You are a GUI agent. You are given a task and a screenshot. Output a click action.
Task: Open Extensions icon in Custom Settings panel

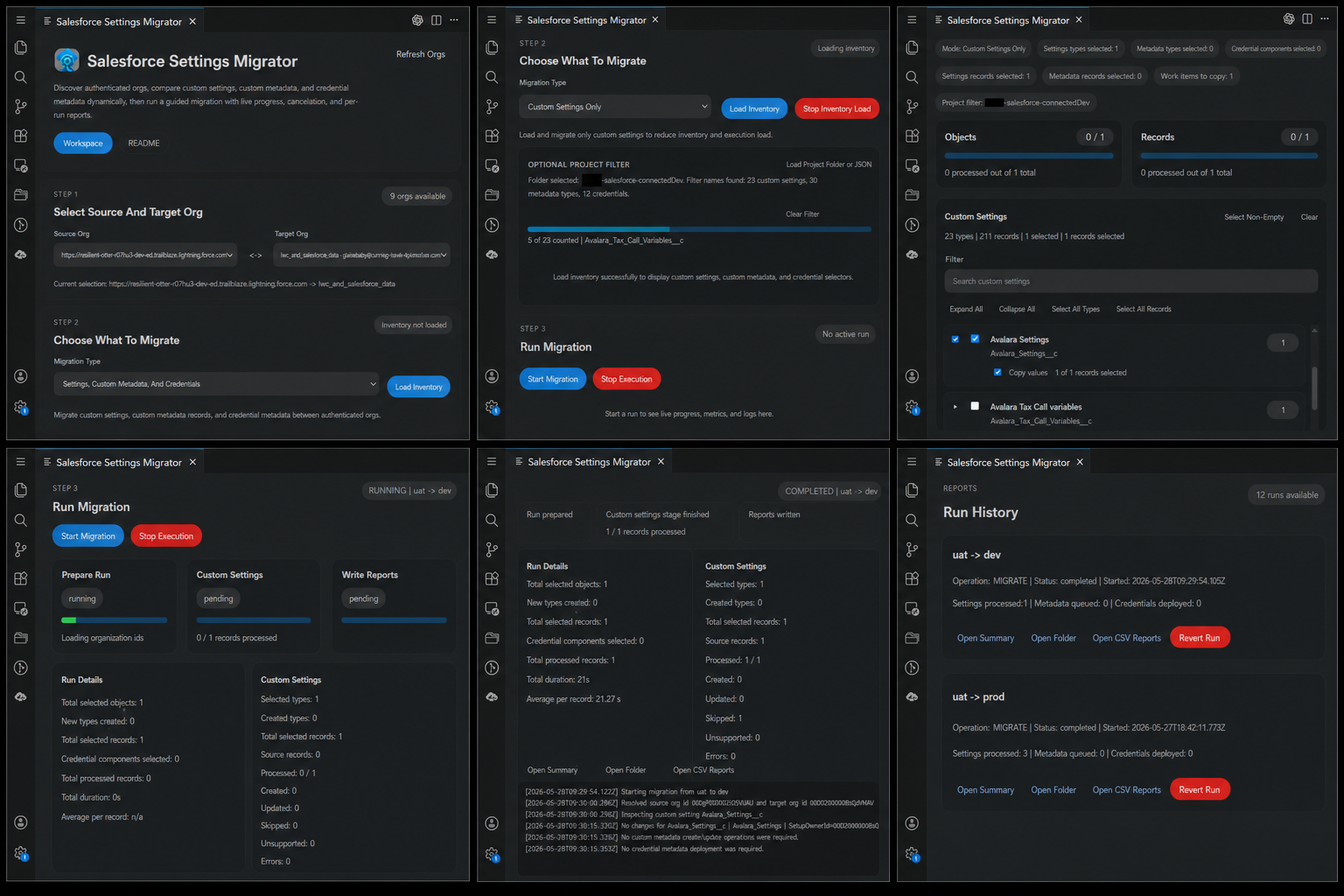point(912,136)
